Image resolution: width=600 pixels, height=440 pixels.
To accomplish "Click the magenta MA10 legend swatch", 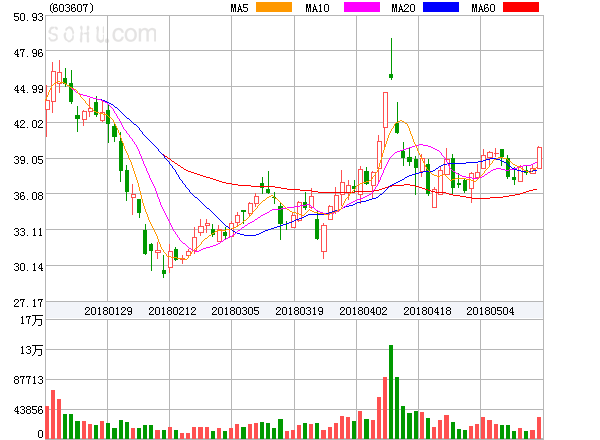I will pyautogui.click(x=362, y=7).
